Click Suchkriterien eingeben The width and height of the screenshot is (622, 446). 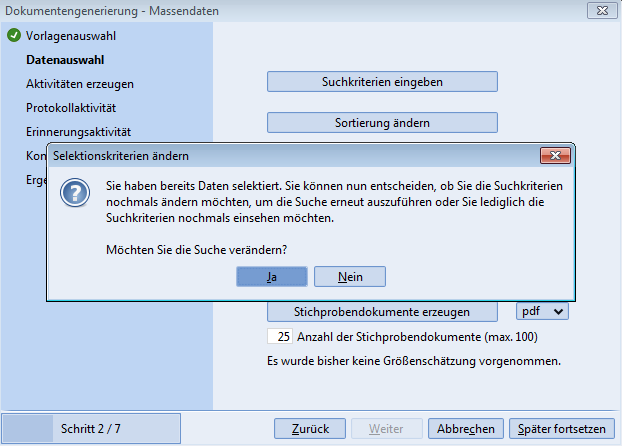pyautogui.click(x=382, y=81)
